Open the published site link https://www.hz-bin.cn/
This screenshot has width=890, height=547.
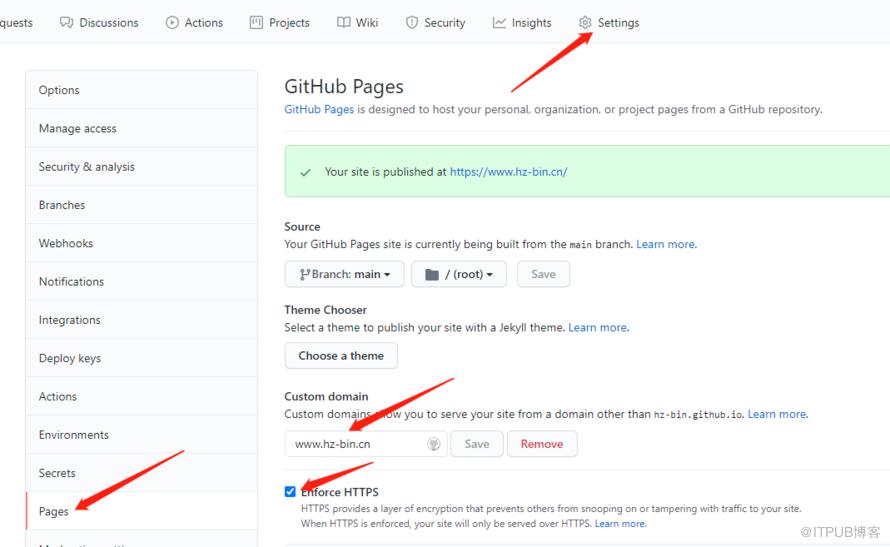pos(509,172)
